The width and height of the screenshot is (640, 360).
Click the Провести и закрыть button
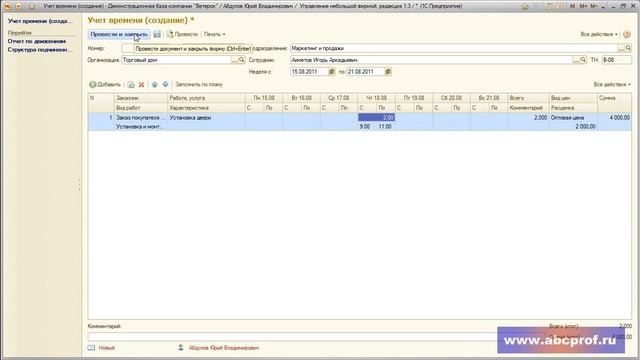[x=119, y=34]
